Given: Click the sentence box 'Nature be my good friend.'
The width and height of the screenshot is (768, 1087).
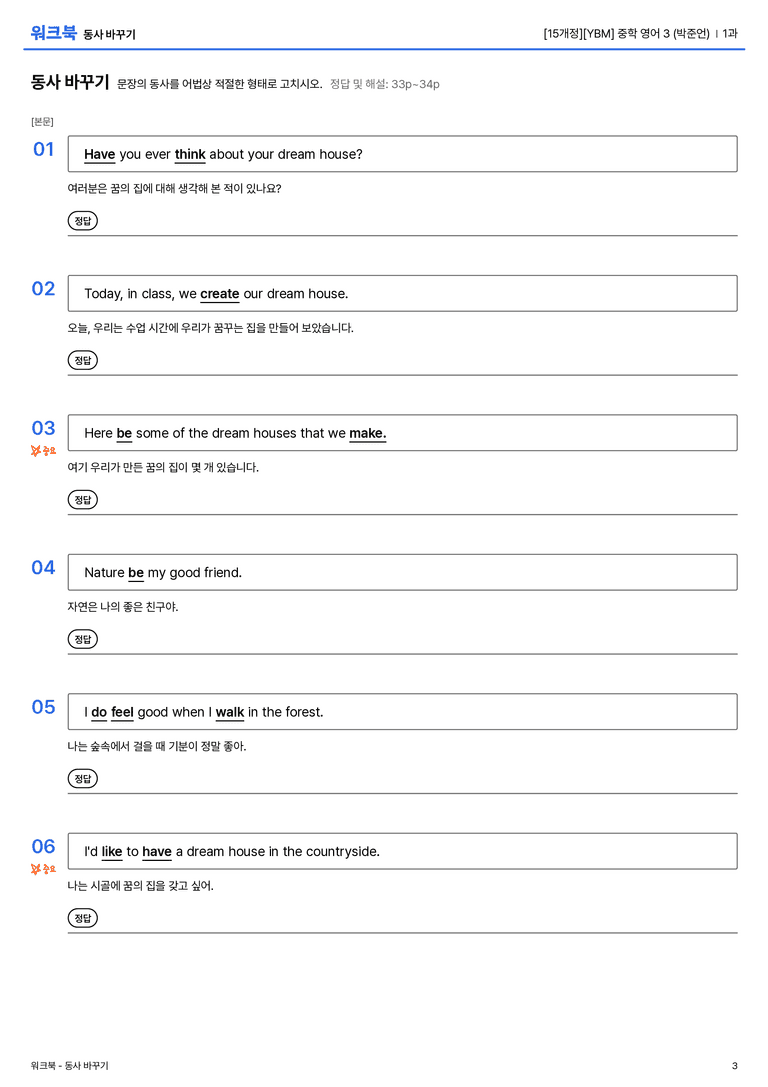Looking at the screenshot, I should click(403, 573).
